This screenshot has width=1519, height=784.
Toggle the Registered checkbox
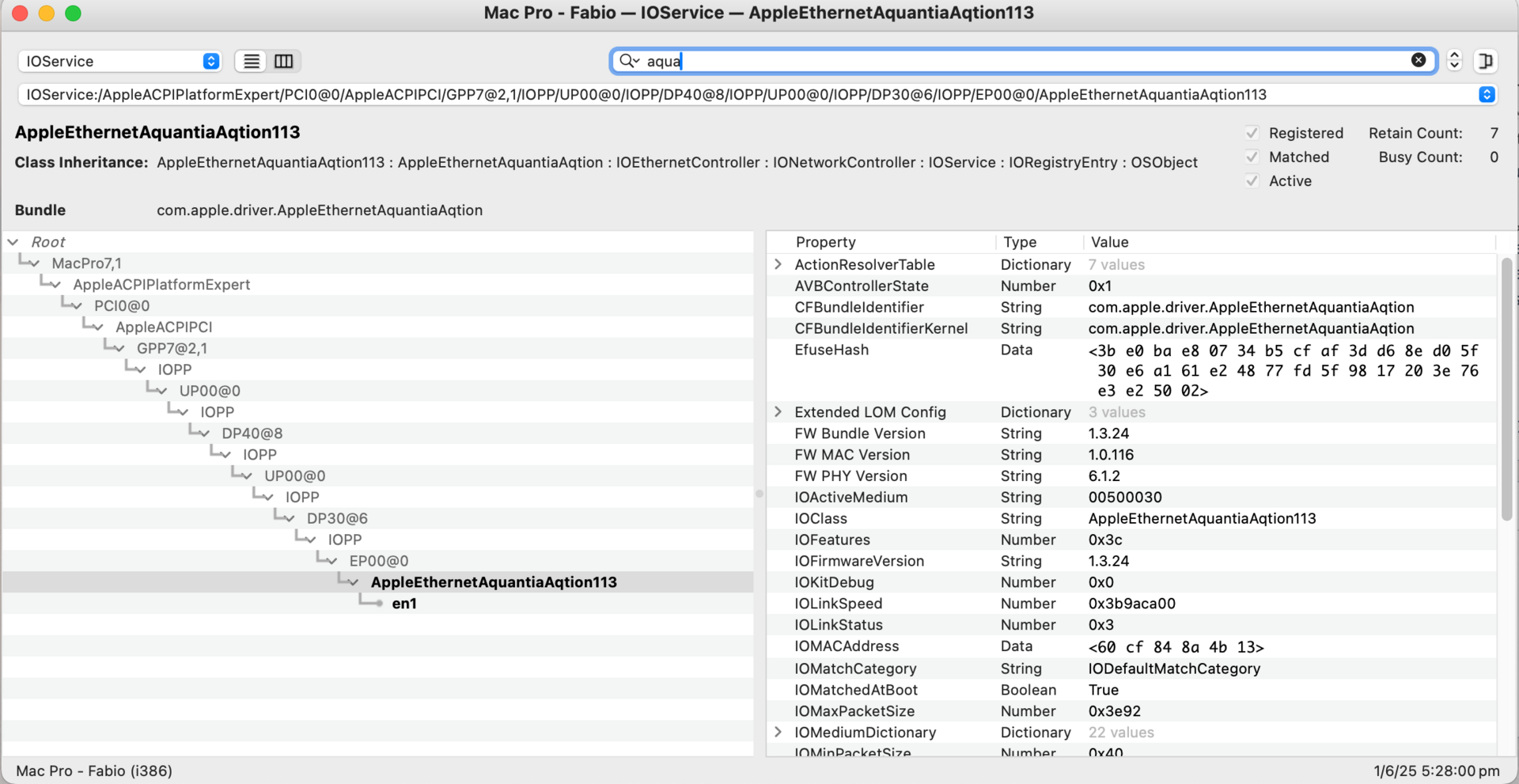[x=1252, y=133]
